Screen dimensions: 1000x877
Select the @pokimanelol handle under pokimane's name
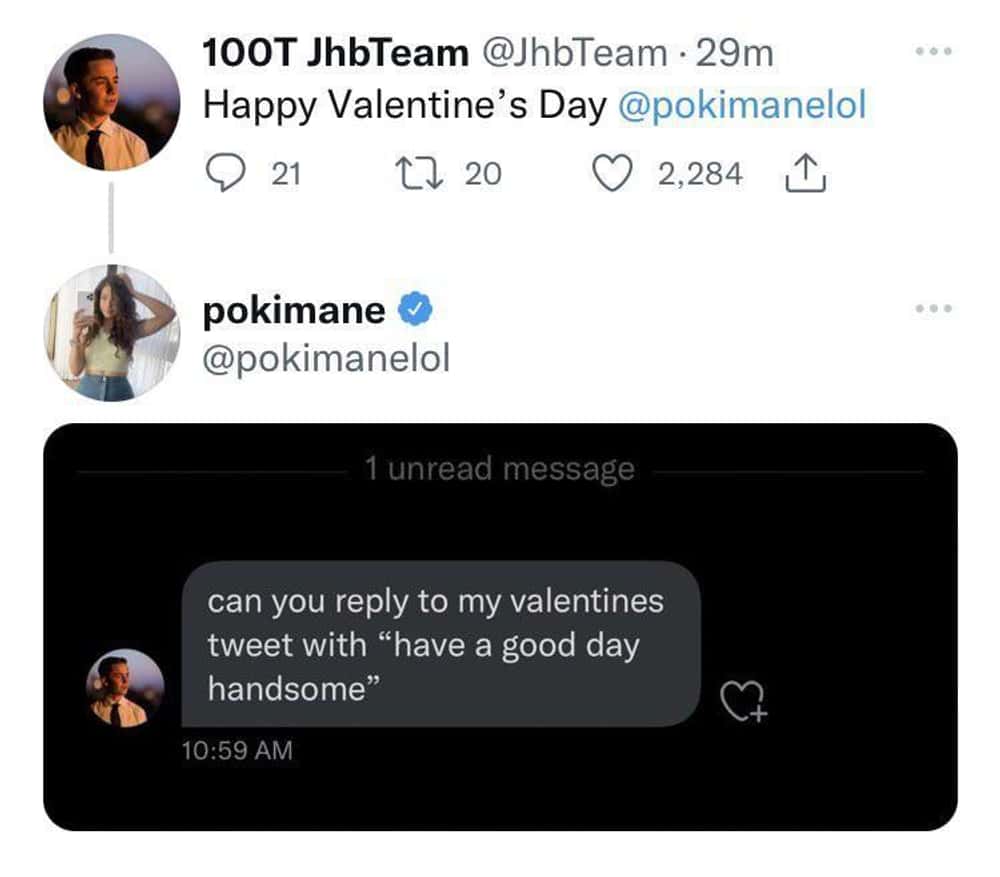click(326, 357)
